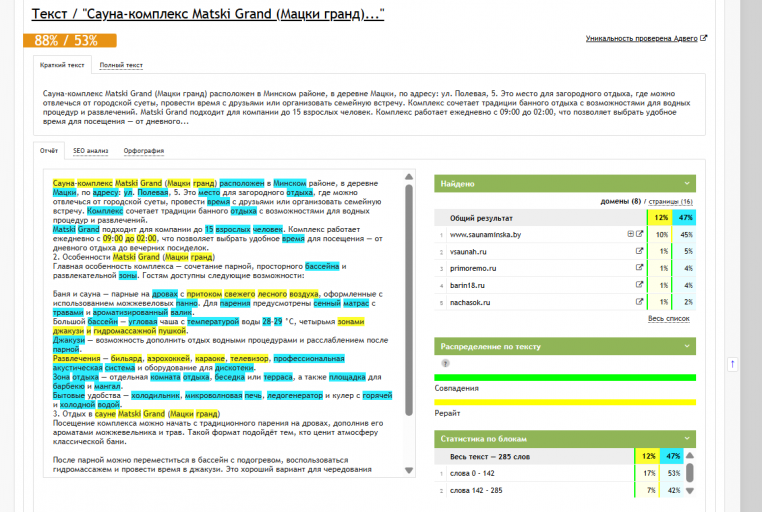Collapse 'Статистика по блокам' section
The height and width of the screenshot is (512, 762).
[x=687, y=439]
